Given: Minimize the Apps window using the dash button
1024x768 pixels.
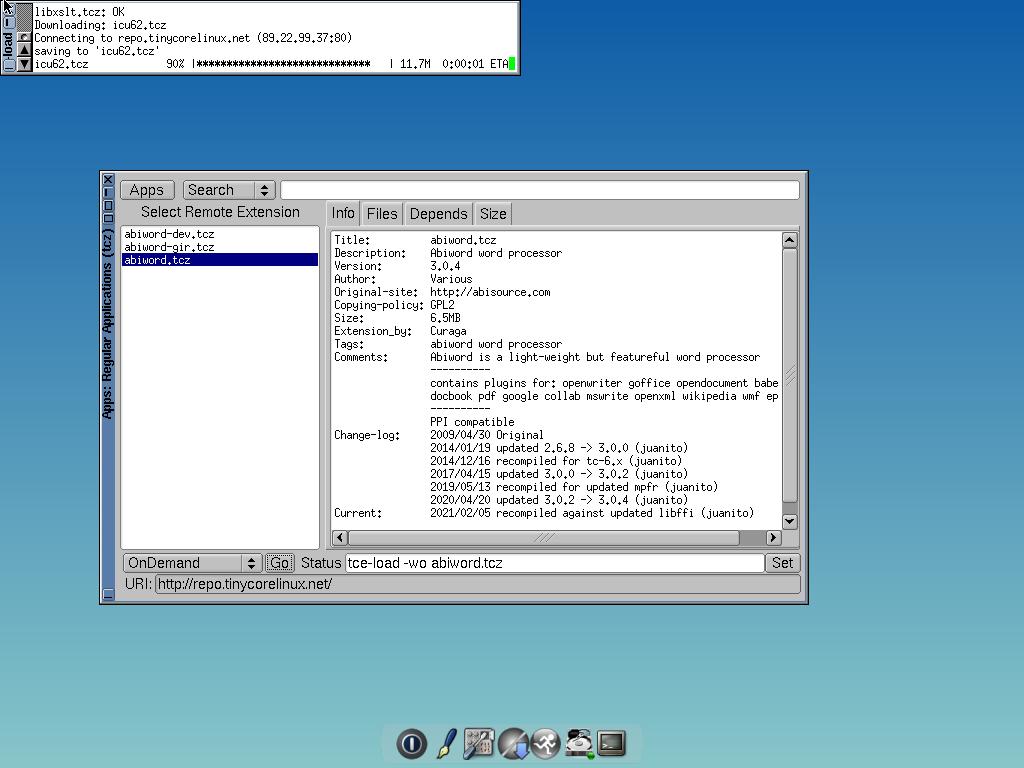Looking at the screenshot, I should (x=108, y=193).
